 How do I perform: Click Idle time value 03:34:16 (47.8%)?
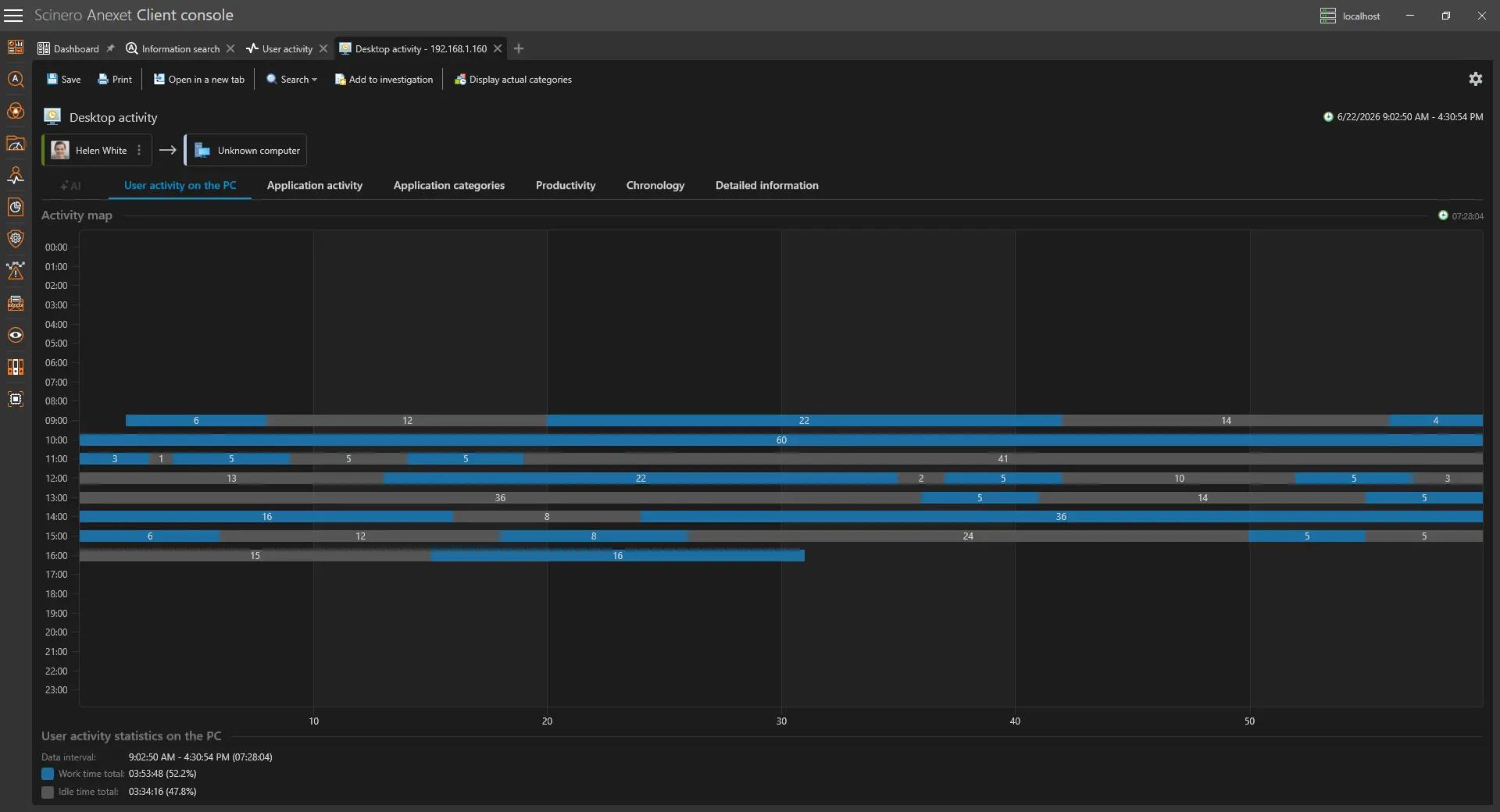[162, 792]
